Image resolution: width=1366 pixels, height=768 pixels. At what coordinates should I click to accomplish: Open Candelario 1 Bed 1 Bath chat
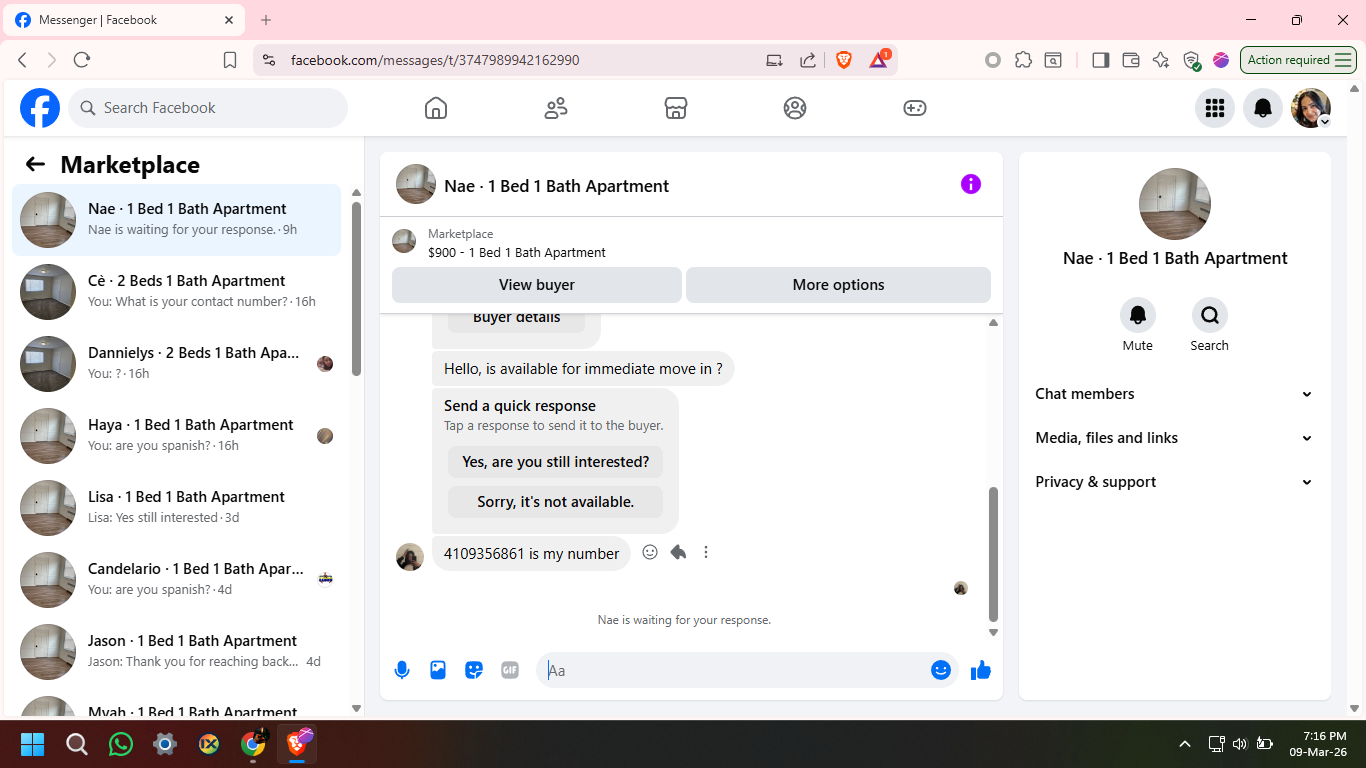click(x=176, y=580)
